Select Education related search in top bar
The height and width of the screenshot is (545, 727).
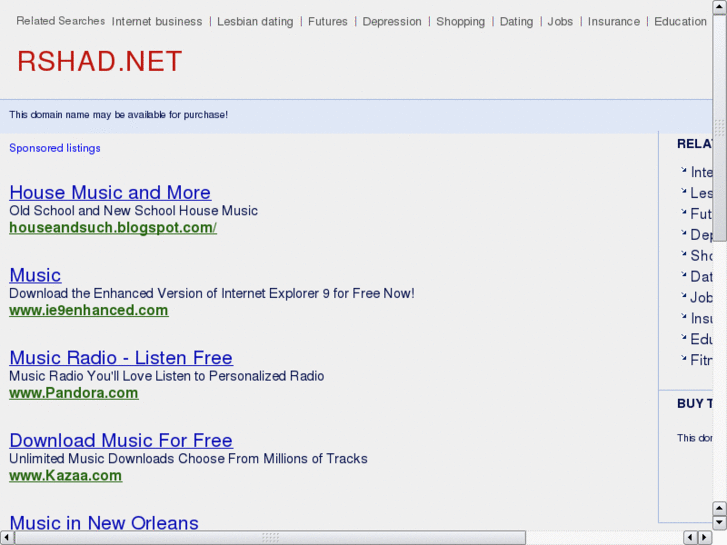click(680, 22)
